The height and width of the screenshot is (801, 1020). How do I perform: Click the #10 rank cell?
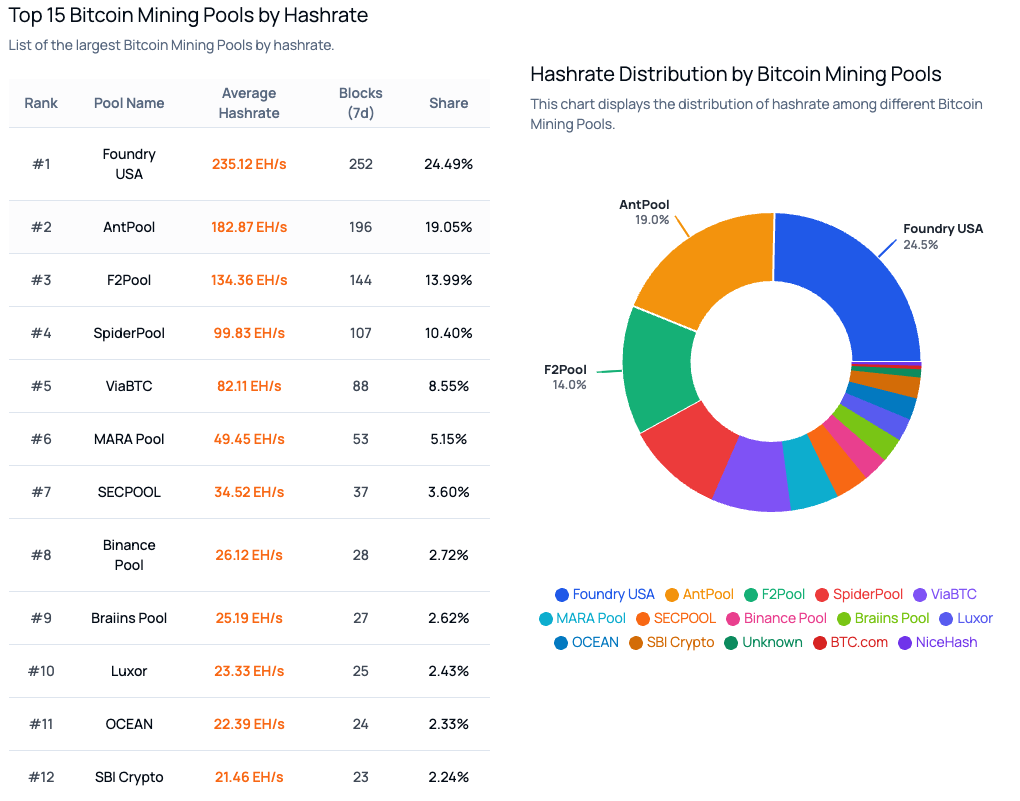(x=41, y=671)
